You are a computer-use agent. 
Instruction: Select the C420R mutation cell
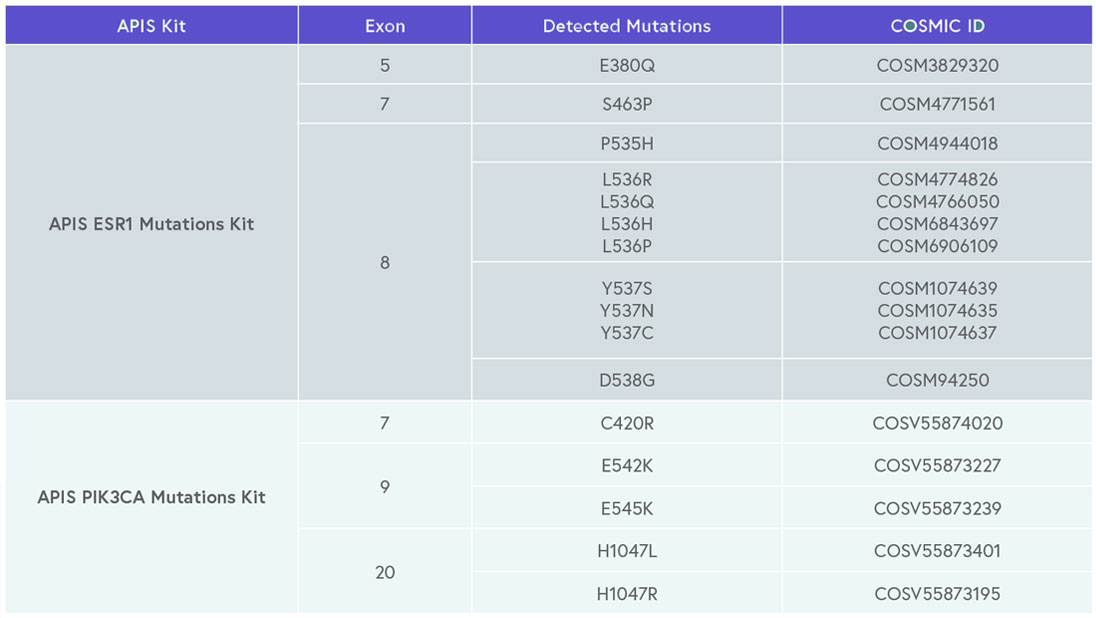click(x=627, y=423)
